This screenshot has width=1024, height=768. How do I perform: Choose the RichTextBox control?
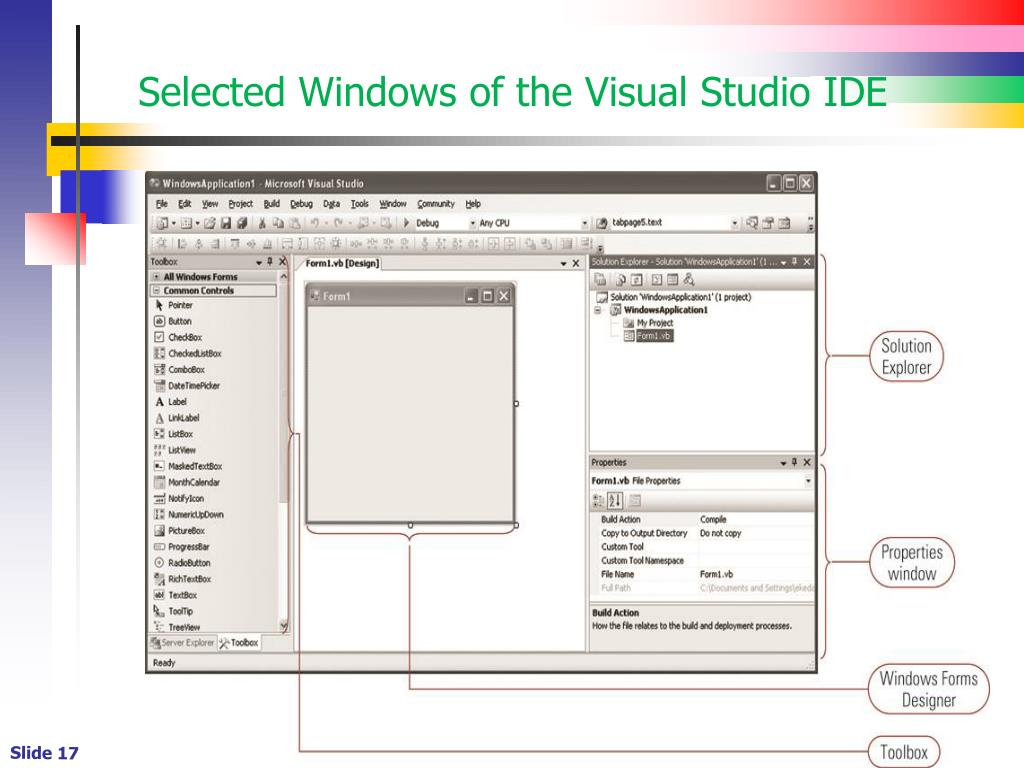(182, 579)
